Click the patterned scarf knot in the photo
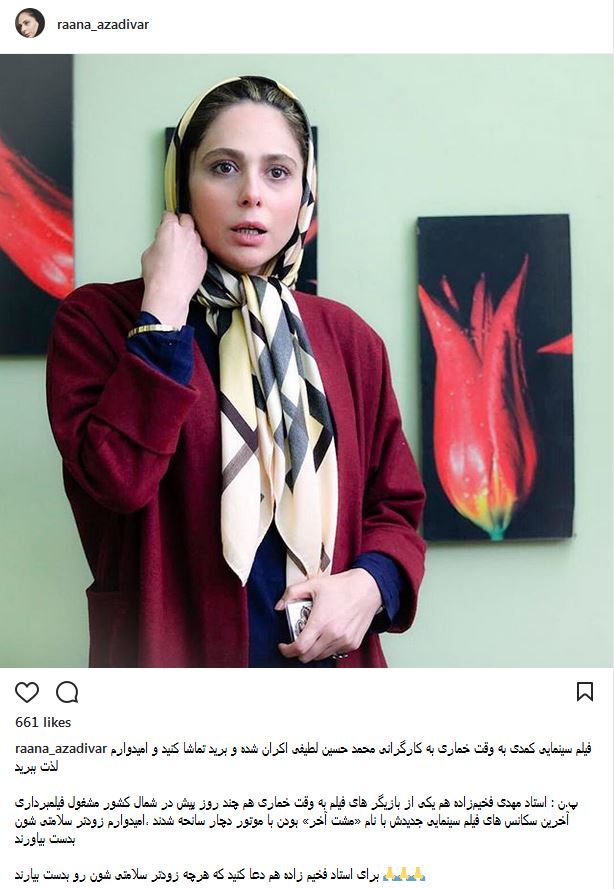 click(x=247, y=292)
